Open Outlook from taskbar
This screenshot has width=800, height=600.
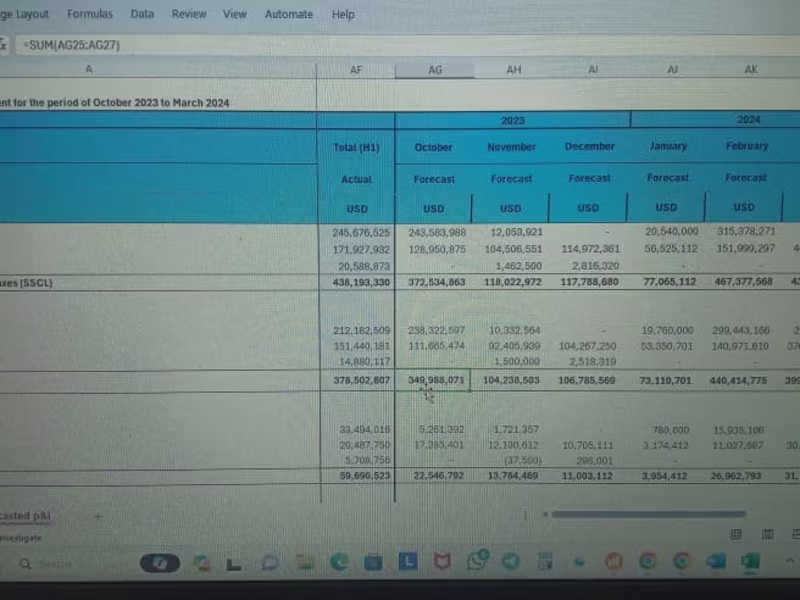716,561
